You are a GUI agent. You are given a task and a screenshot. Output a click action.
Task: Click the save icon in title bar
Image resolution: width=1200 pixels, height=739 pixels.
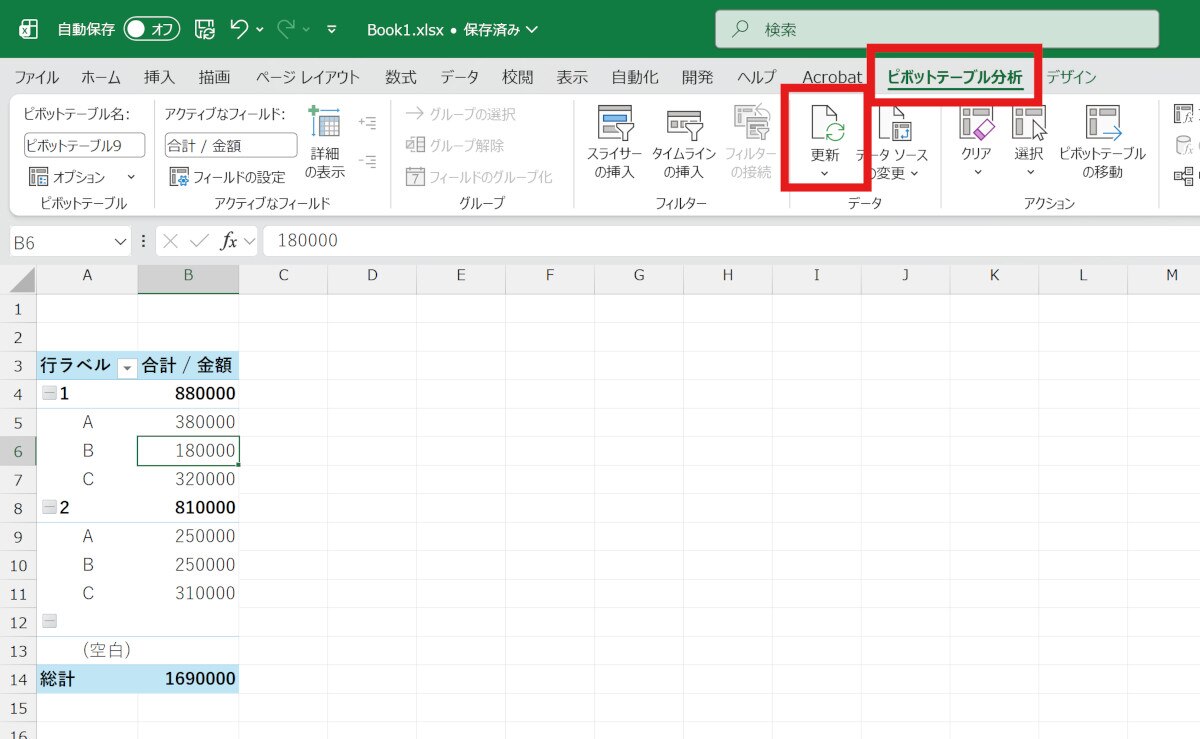[204, 29]
